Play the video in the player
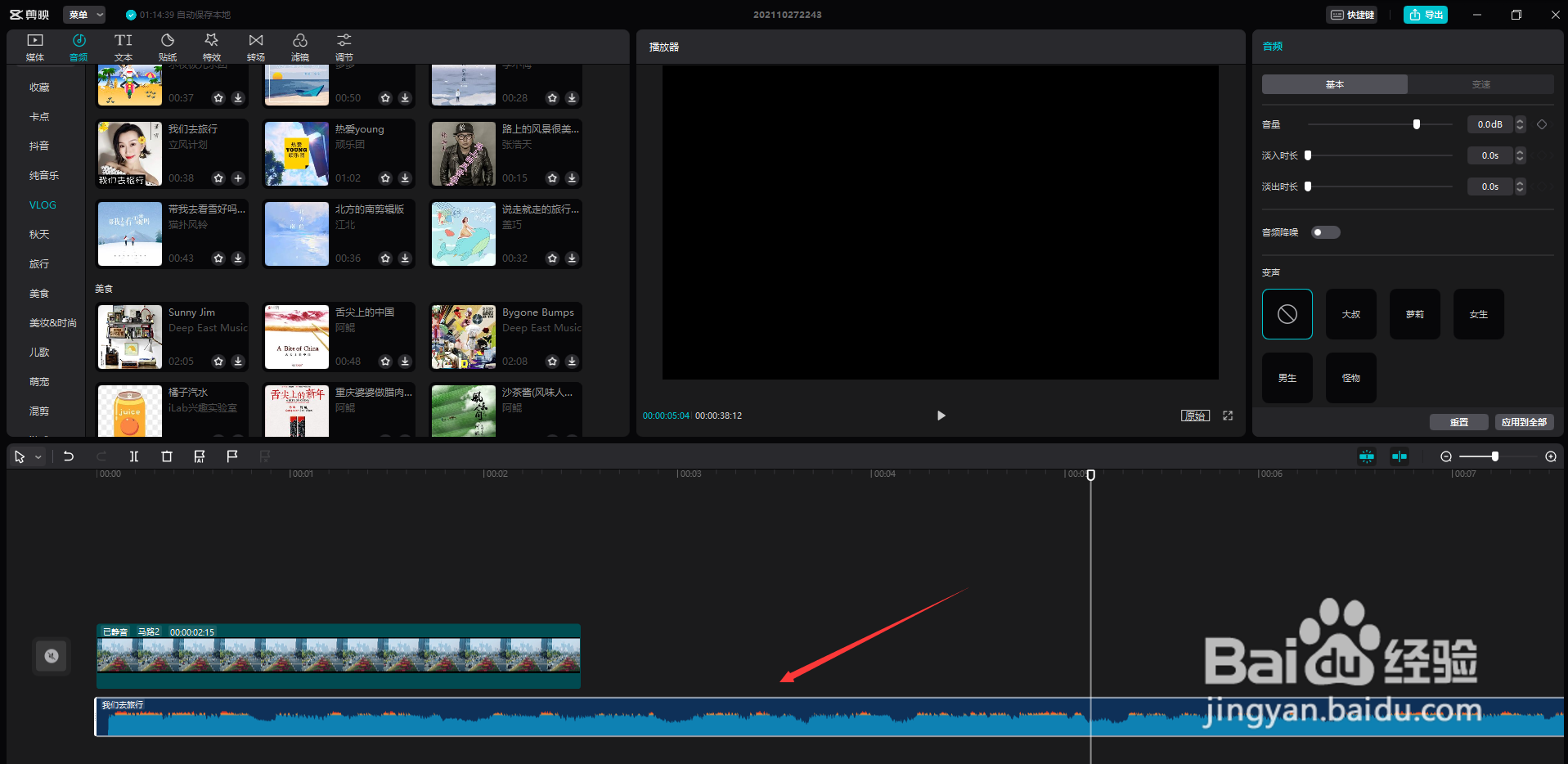1568x764 pixels. pyautogui.click(x=941, y=416)
